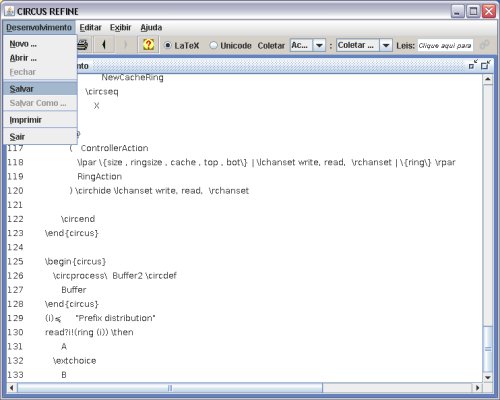Click line number 133

click(15, 375)
